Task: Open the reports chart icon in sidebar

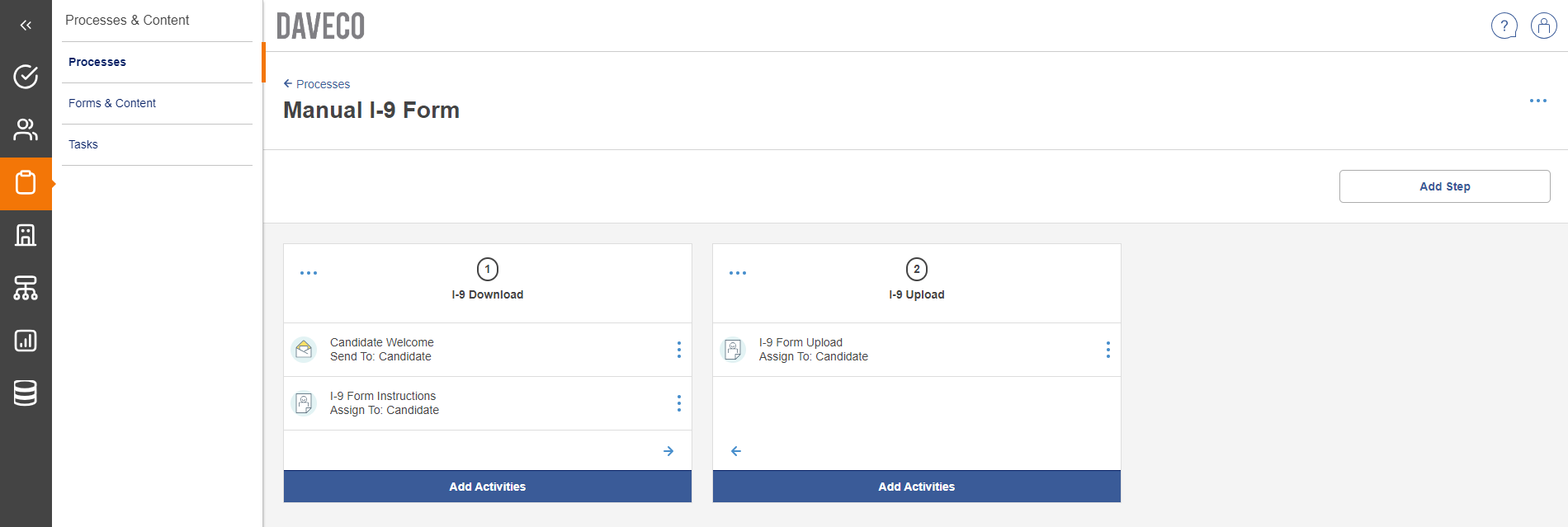Action: pos(26,341)
